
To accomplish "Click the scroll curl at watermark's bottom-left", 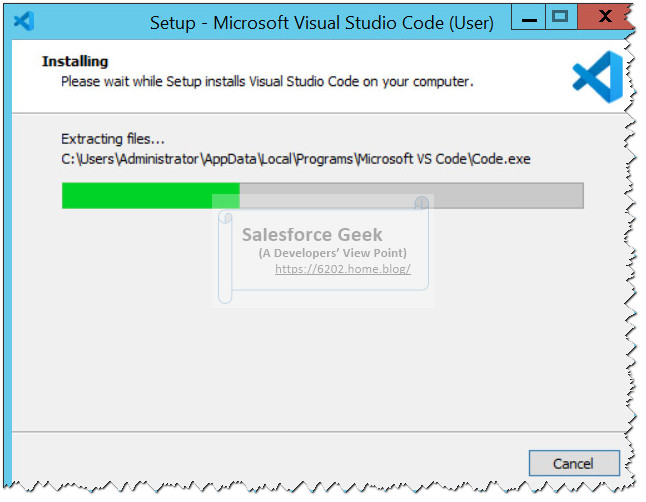I will tap(225, 295).
